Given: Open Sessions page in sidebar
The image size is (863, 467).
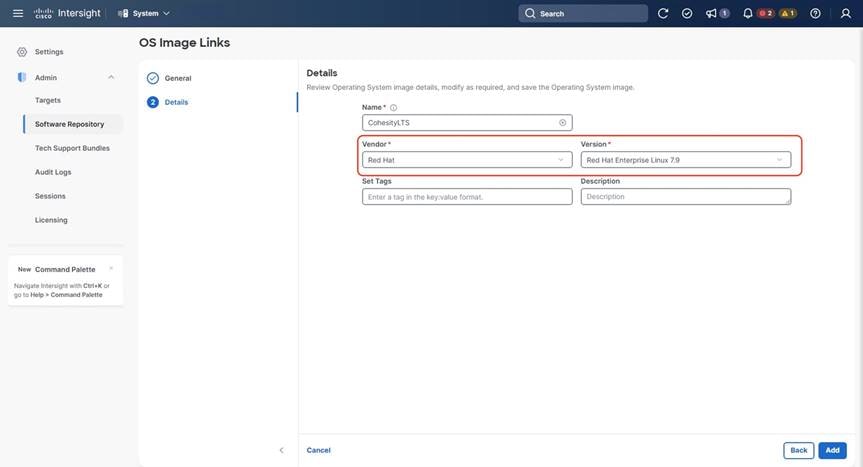Looking at the screenshot, I should [50, 196].
